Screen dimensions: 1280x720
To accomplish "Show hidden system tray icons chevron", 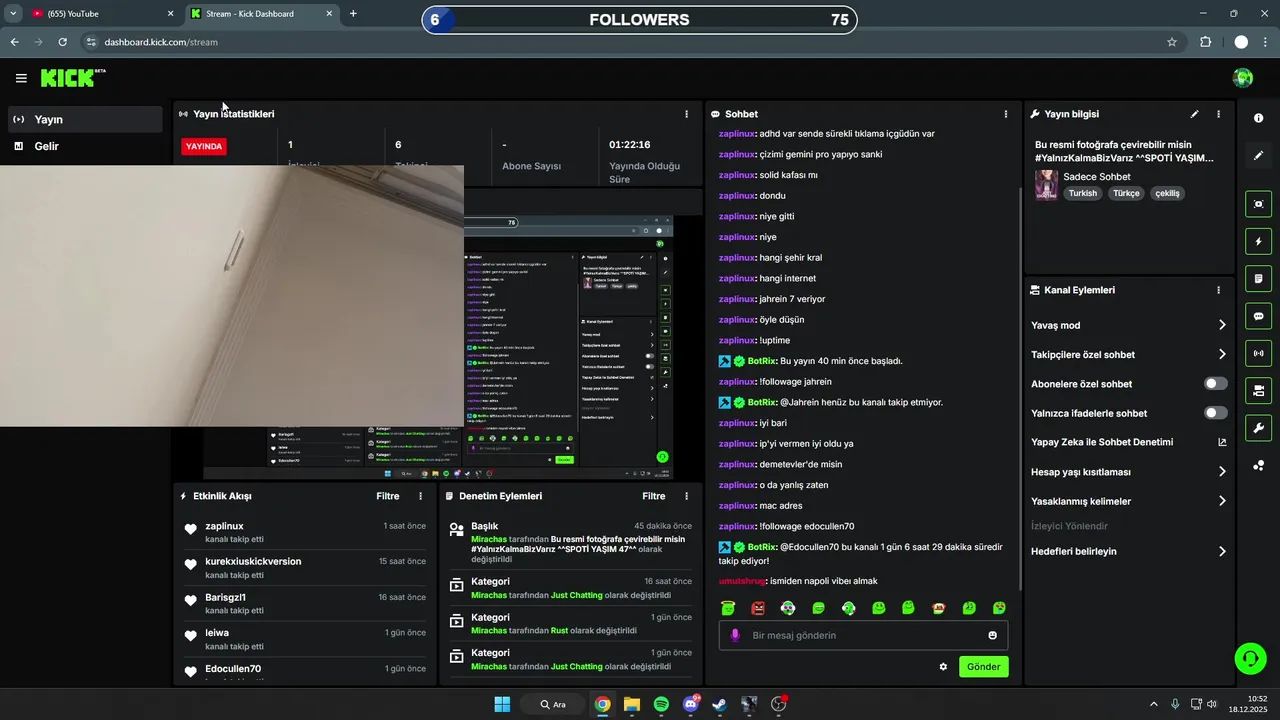I will click(x=1153, y=704).
